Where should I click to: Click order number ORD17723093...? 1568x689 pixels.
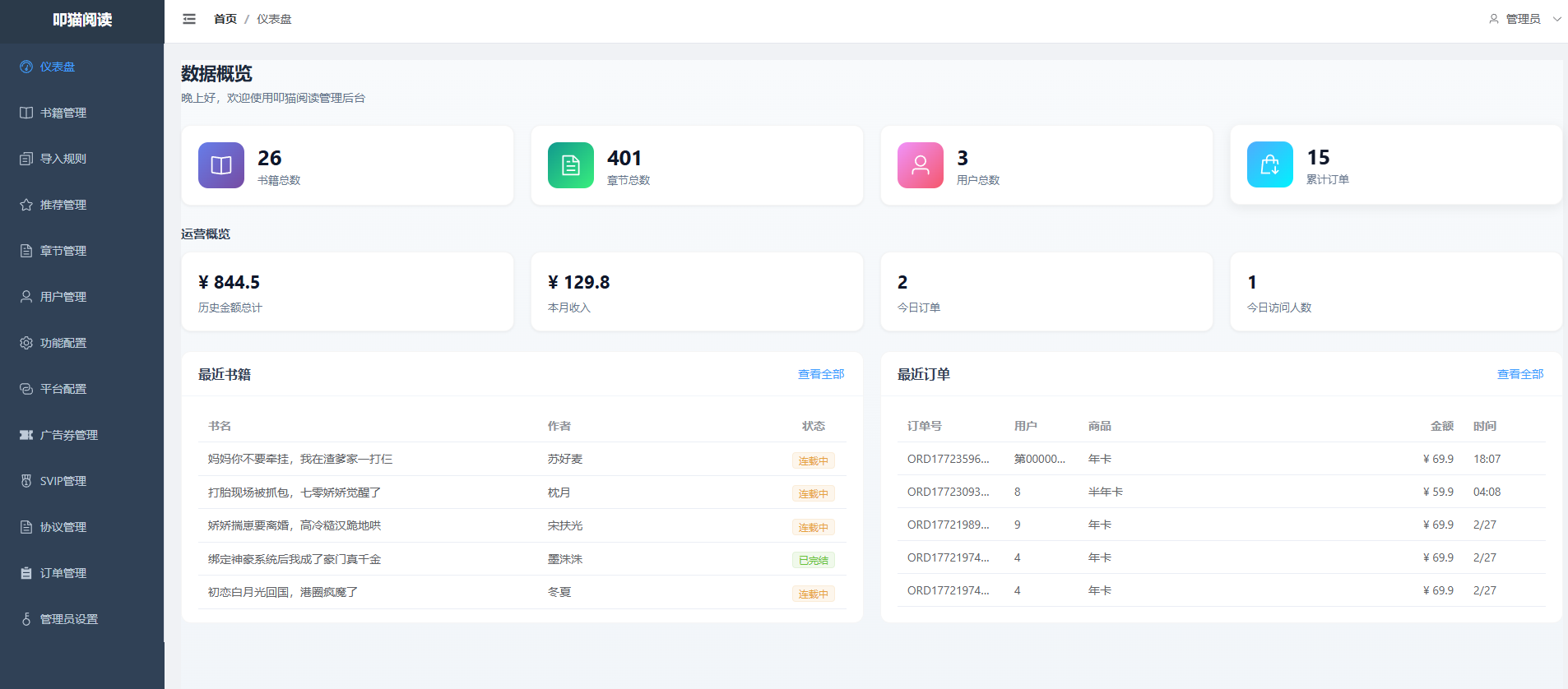point(949,492)
